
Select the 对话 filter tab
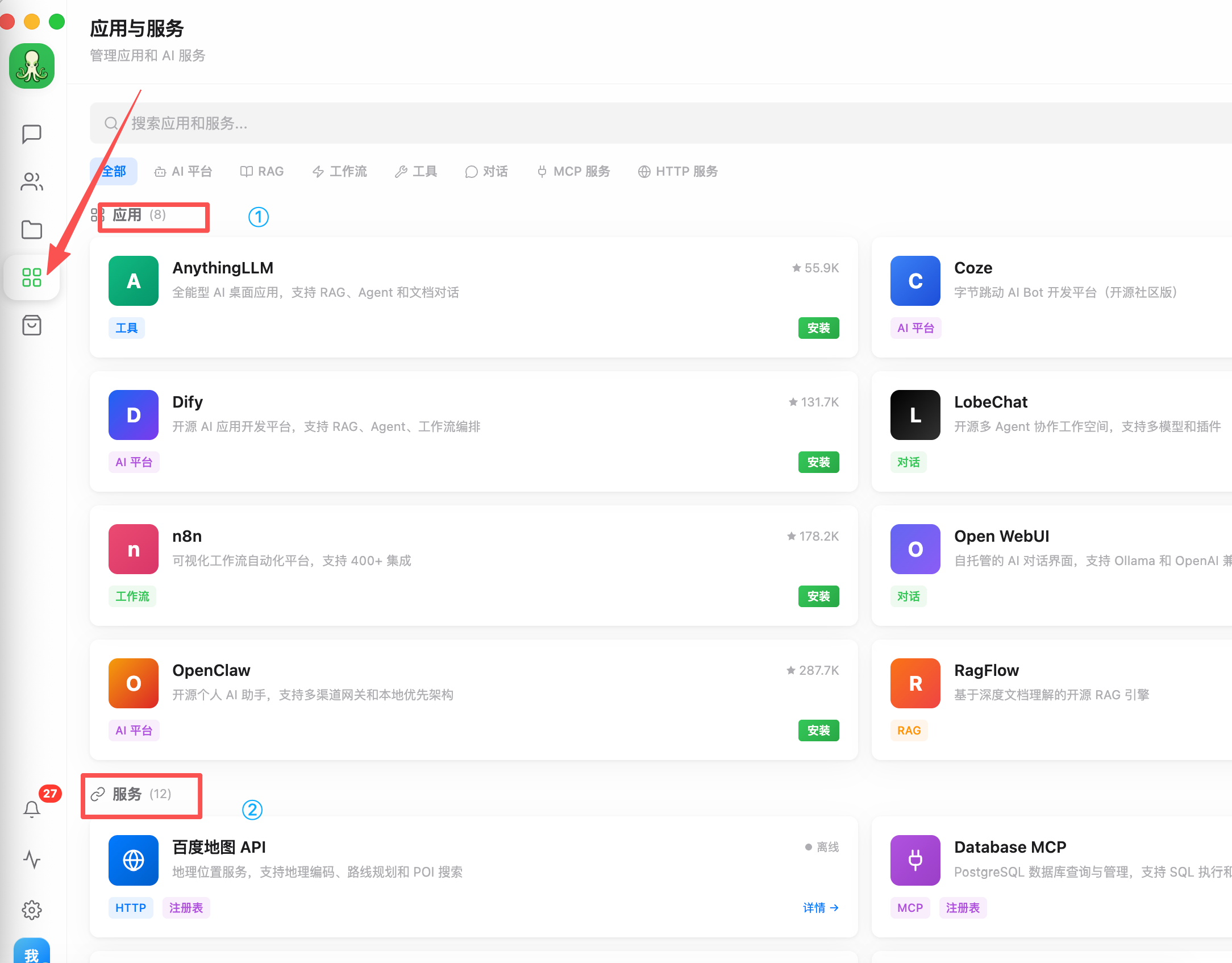486,171
